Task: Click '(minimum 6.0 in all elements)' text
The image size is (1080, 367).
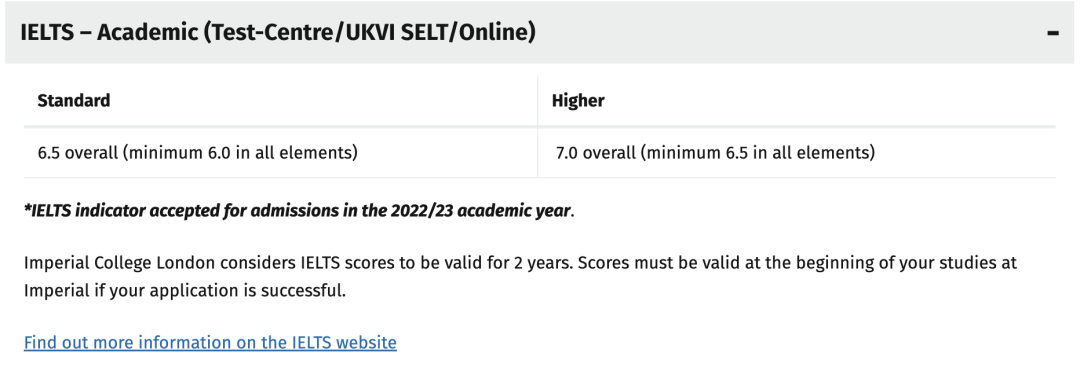Action: click(x=240, y=152)
